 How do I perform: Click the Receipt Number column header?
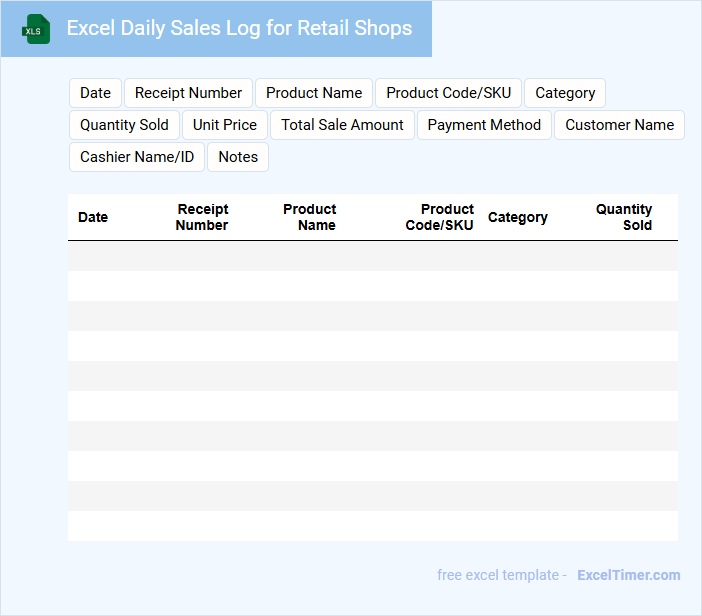tap(202, 217)
